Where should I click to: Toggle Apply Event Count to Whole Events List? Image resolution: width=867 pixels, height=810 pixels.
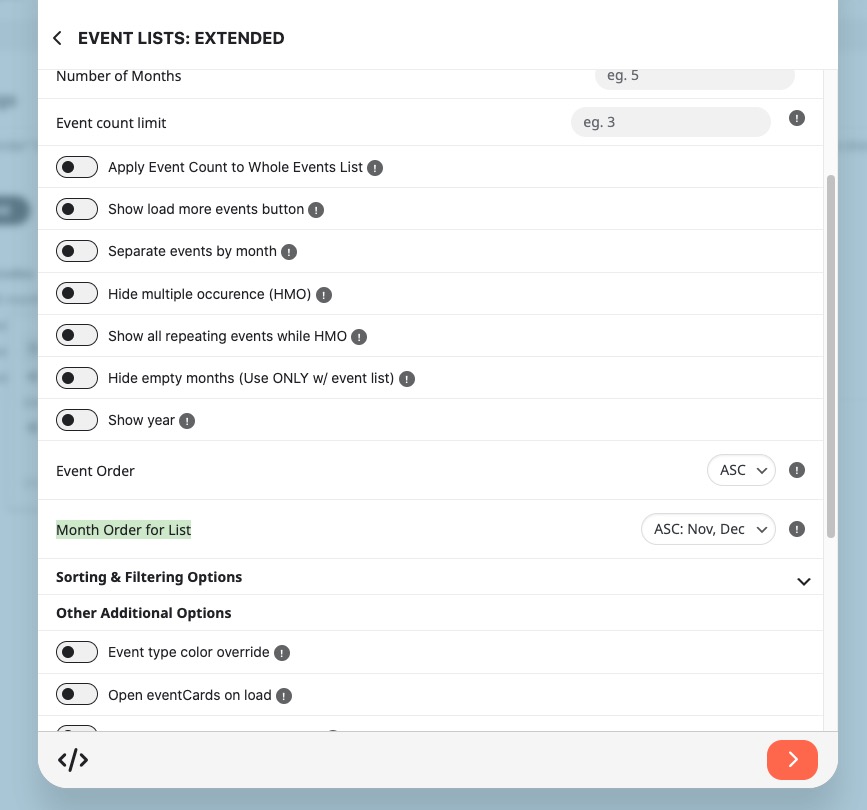pos(77,167)
